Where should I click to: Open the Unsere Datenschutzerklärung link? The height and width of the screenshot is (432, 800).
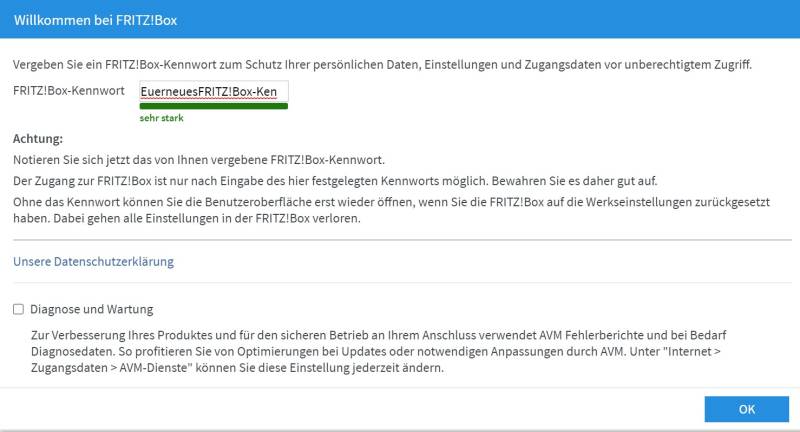[x=93, y=262]
